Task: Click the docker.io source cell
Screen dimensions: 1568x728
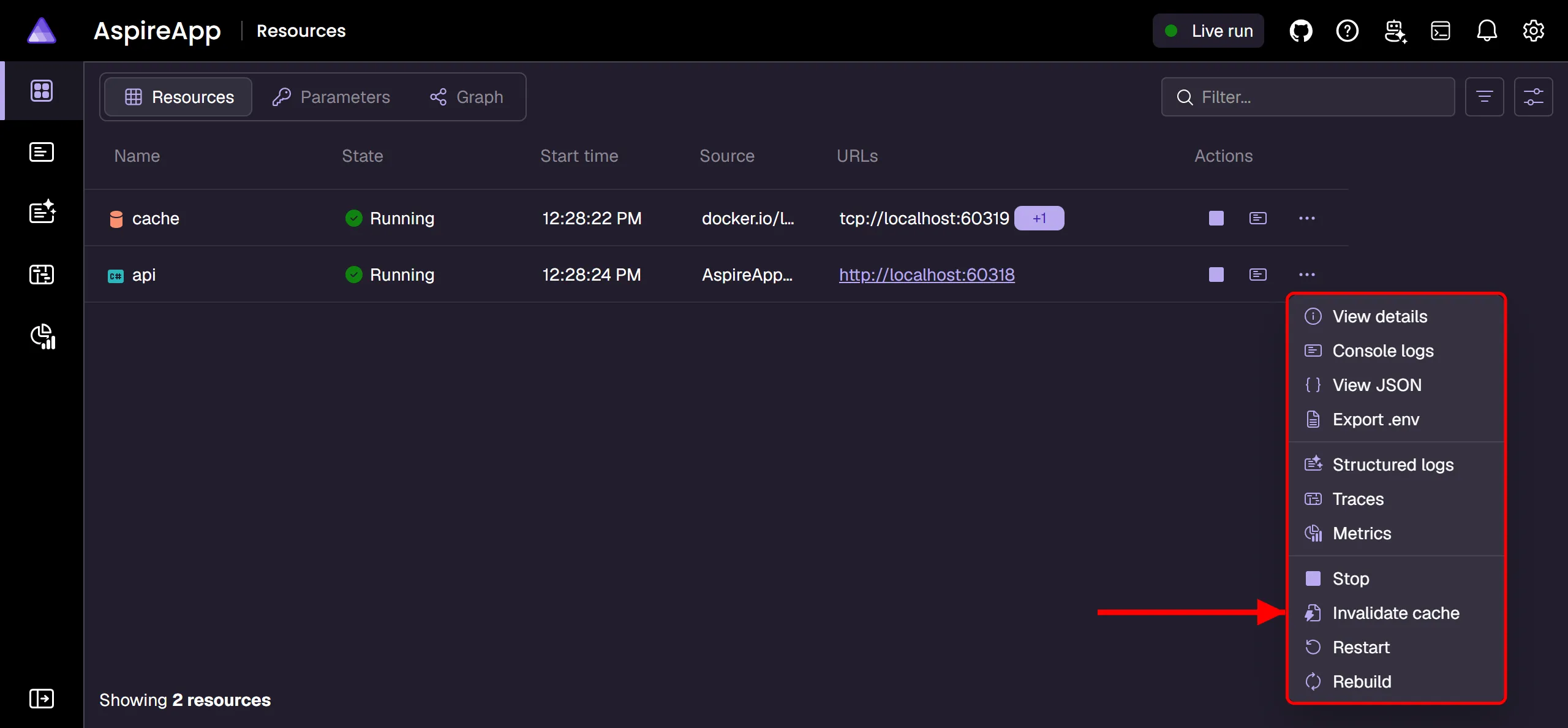Action: point(748,218)
